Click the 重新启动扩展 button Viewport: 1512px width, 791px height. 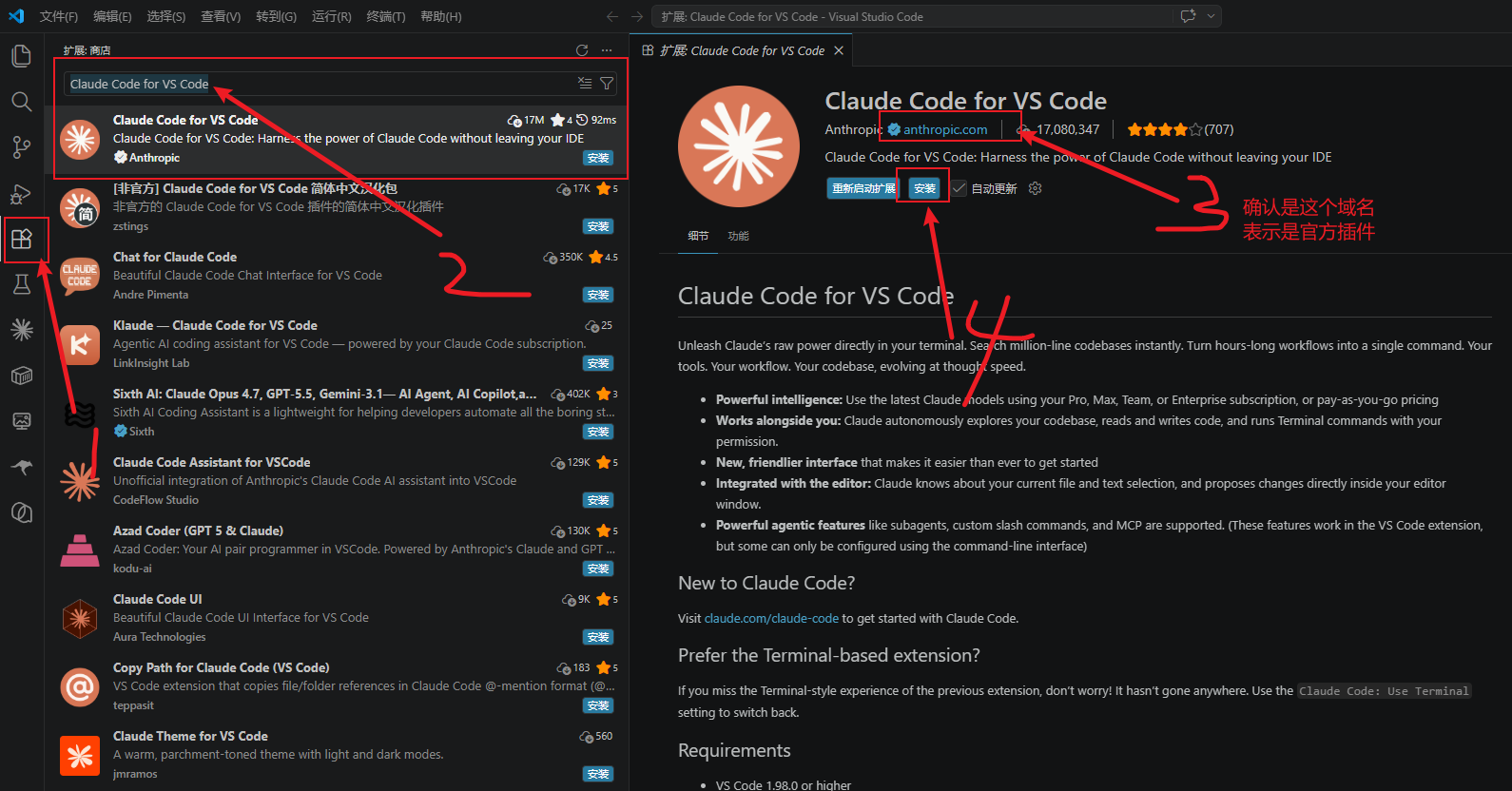coord(863,188)
